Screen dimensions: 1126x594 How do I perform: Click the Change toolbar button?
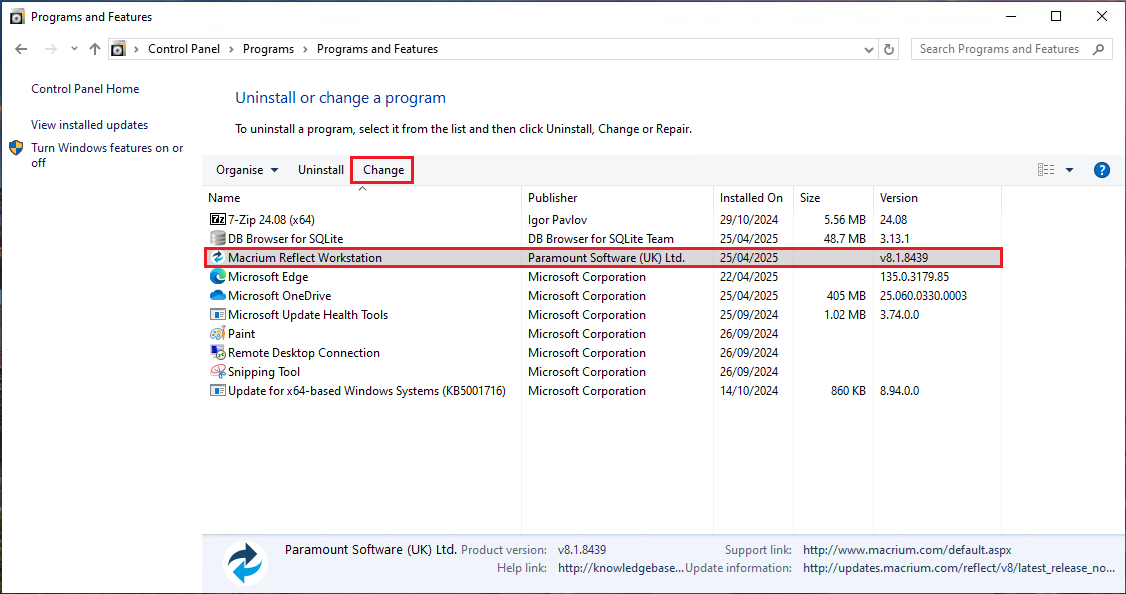383,170
